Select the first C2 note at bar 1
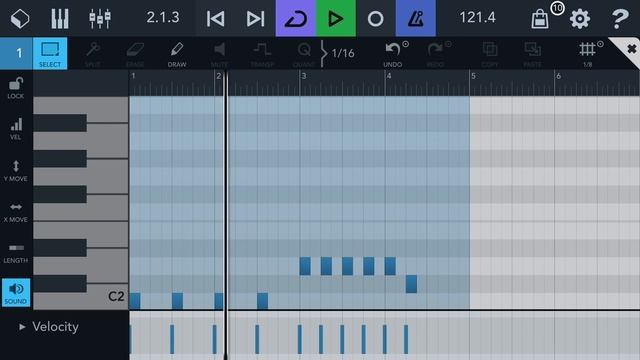Screen dimensions: 640x360 point(135,301)
